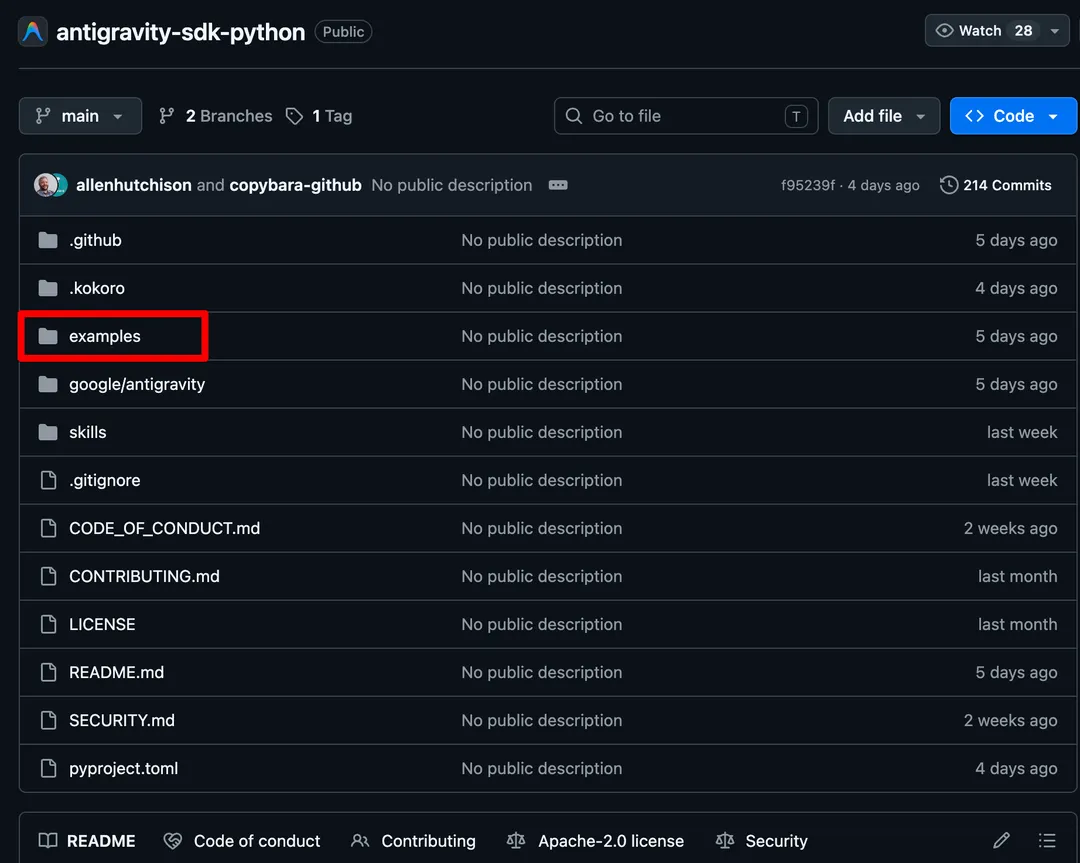Viewport: 1080px width, 863px height.
Task: Click the SECURITY.md '2 weeks ago' timestamp
Action: point(1010,720)
